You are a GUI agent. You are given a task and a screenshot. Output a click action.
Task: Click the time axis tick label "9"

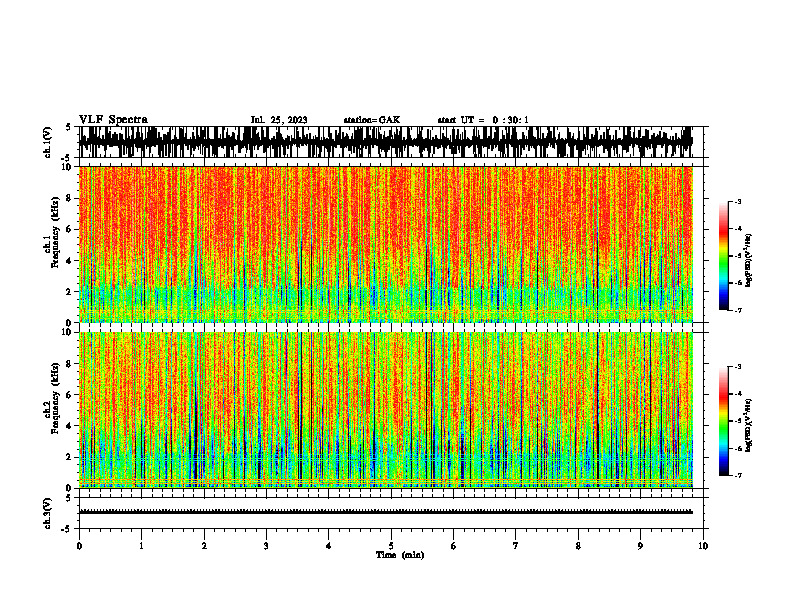640,546
